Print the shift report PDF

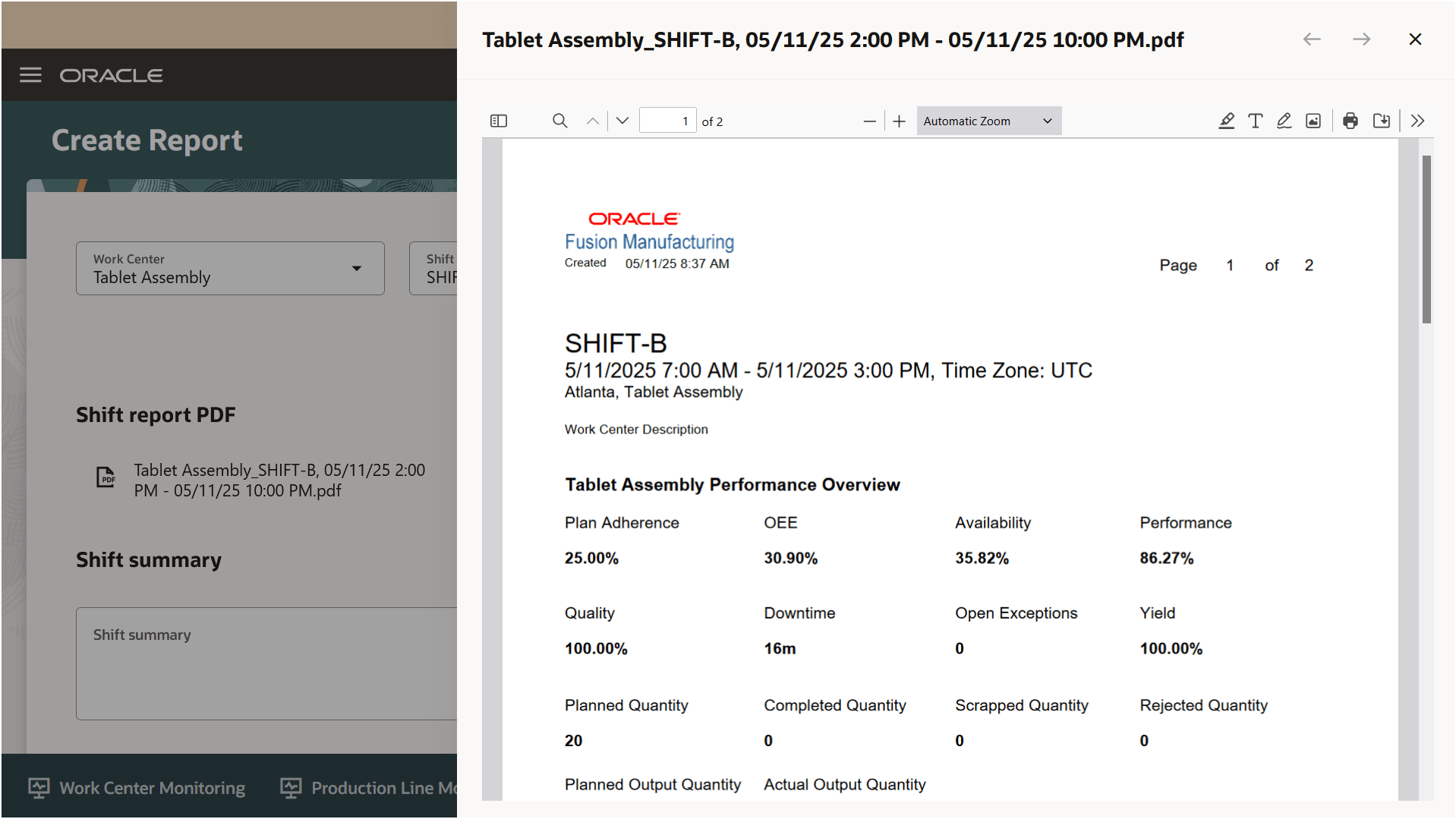click(1350, 120)
